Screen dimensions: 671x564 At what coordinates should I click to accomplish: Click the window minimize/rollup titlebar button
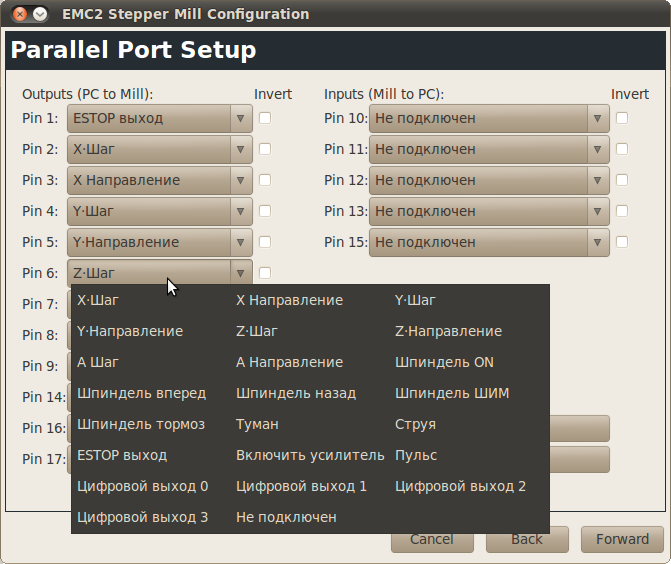coord(39,14)
